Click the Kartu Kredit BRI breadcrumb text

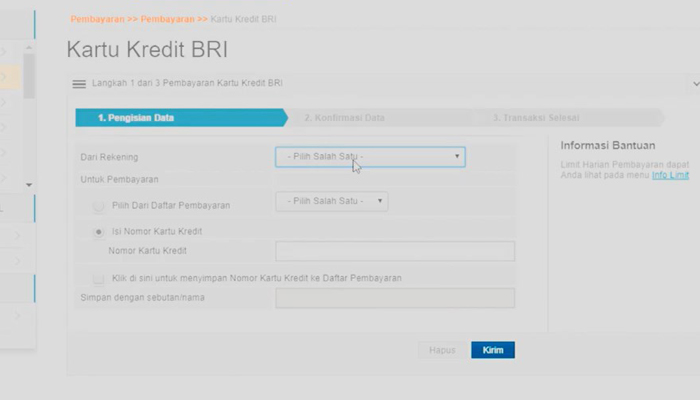point(243,19)
